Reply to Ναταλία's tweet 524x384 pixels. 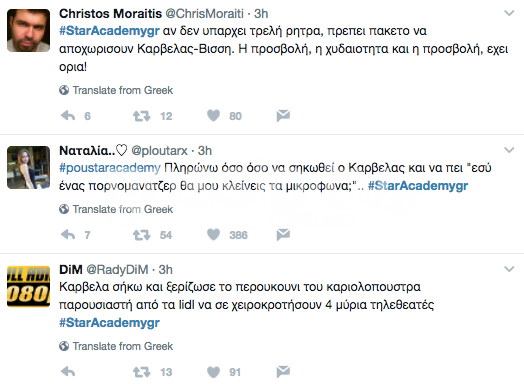click(68, 235)
